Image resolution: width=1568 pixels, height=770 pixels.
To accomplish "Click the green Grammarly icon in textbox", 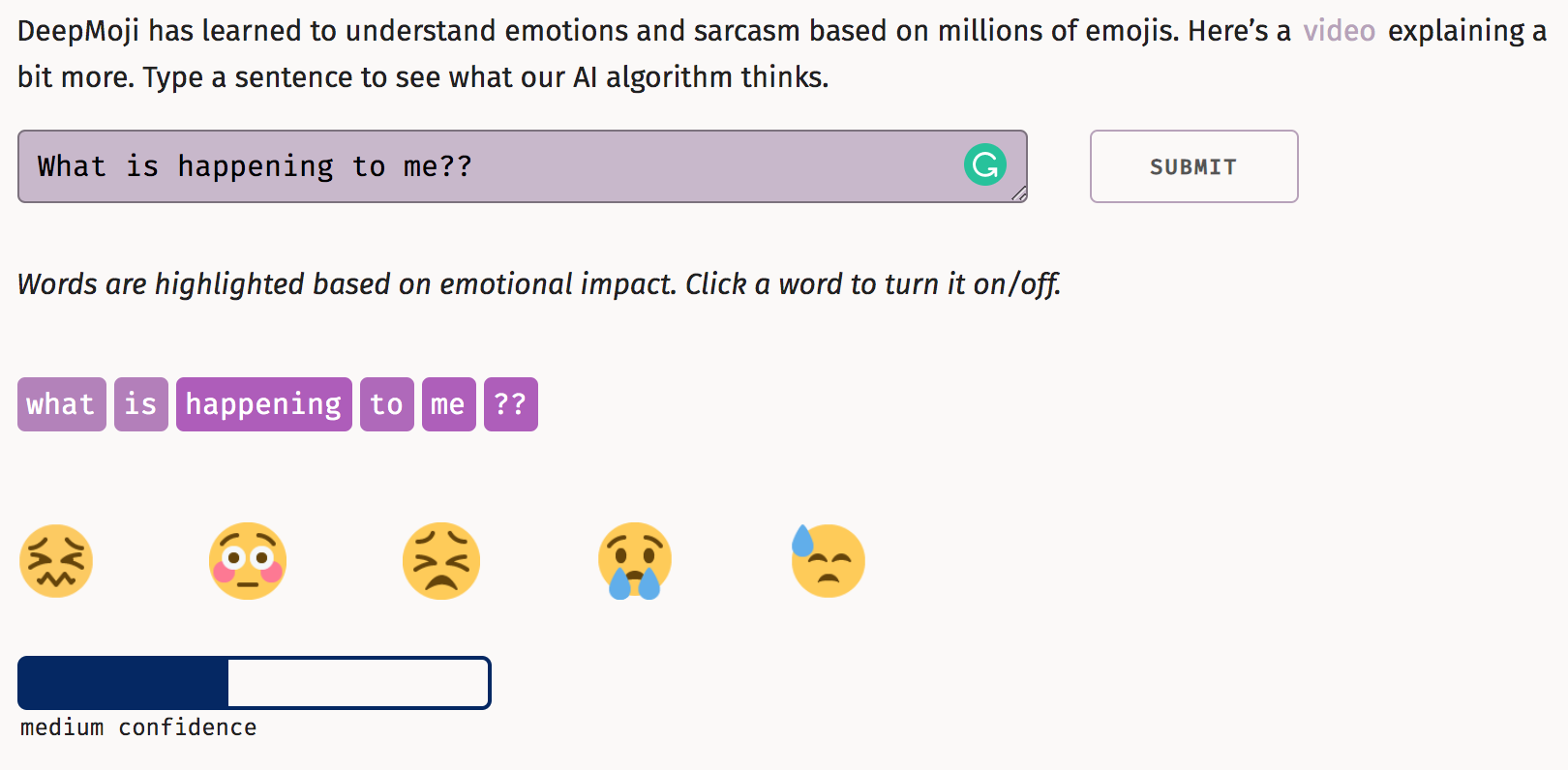I will 985,164.
